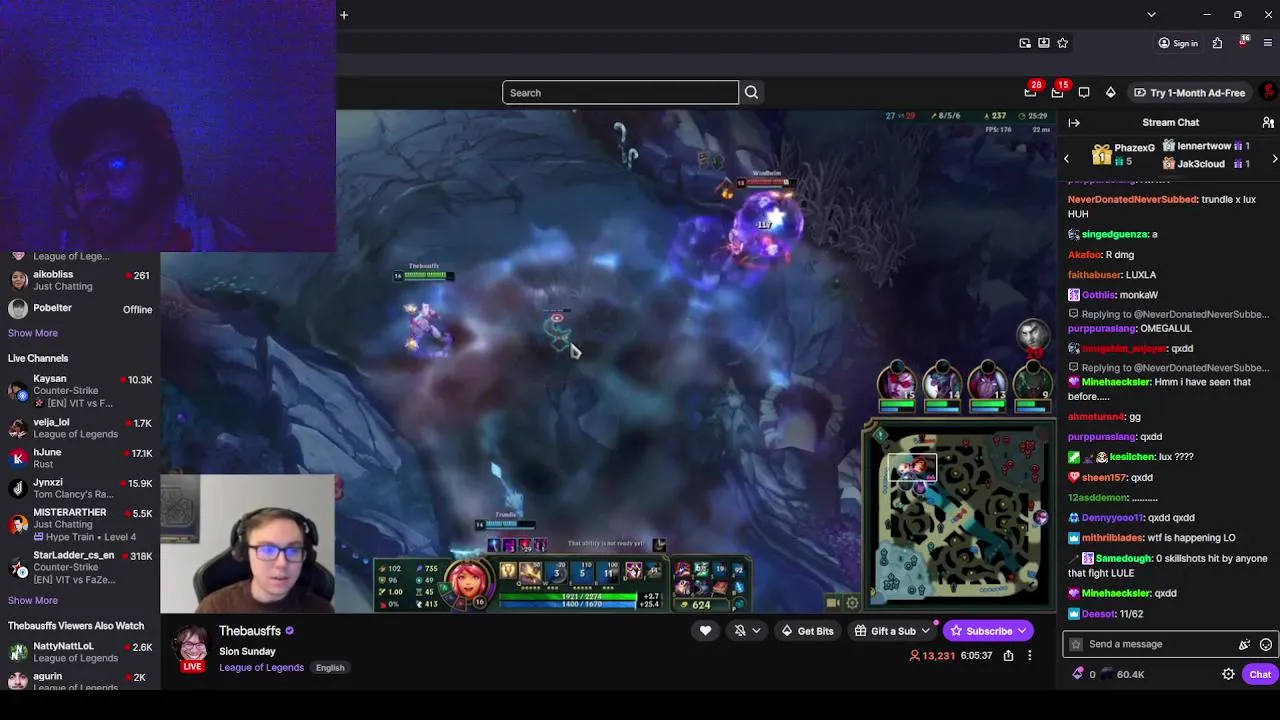
Task: Click Get Bits button below stream
Action: (807, 631)
